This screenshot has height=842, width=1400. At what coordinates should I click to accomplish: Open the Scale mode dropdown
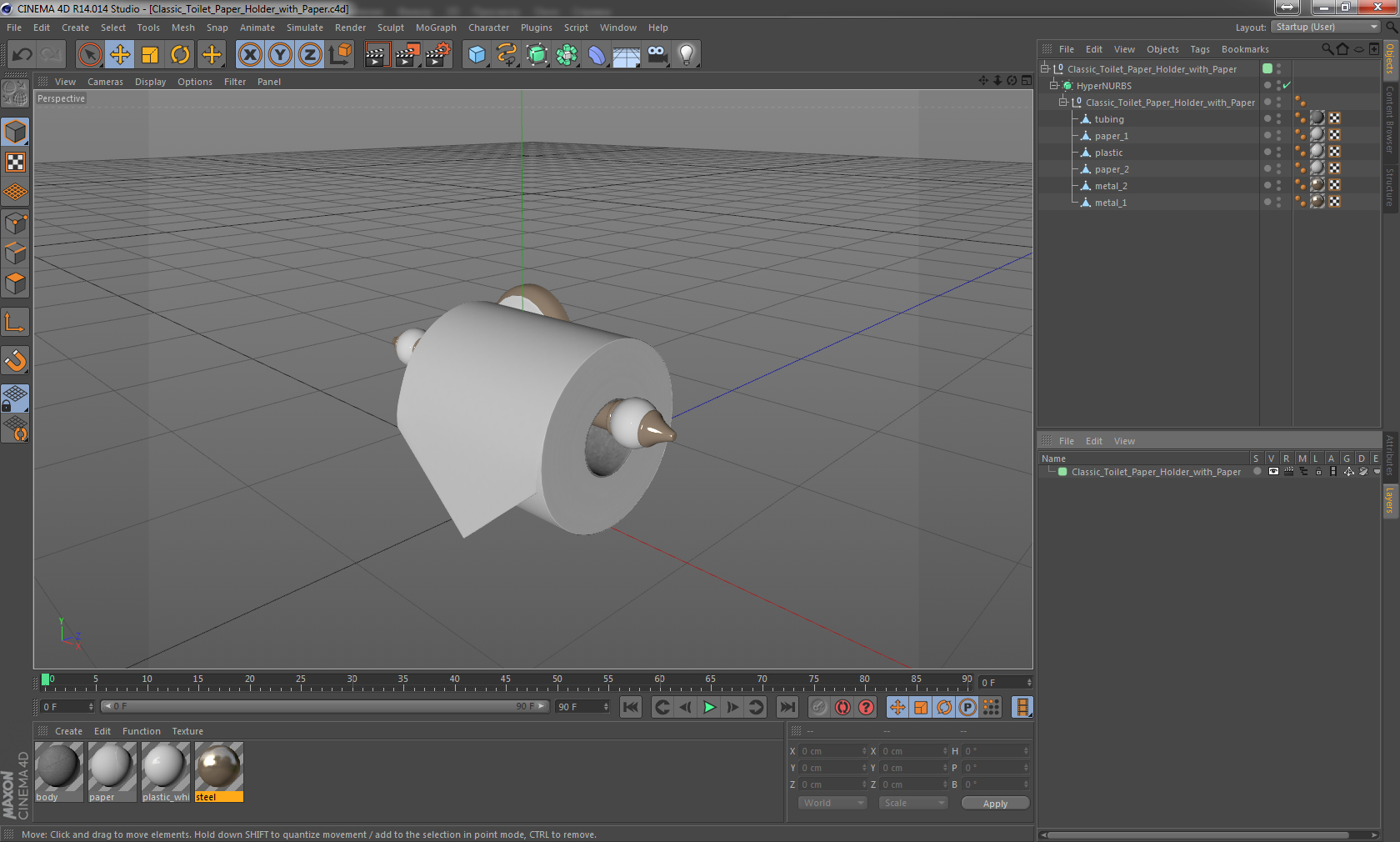(x=913, y=803)
